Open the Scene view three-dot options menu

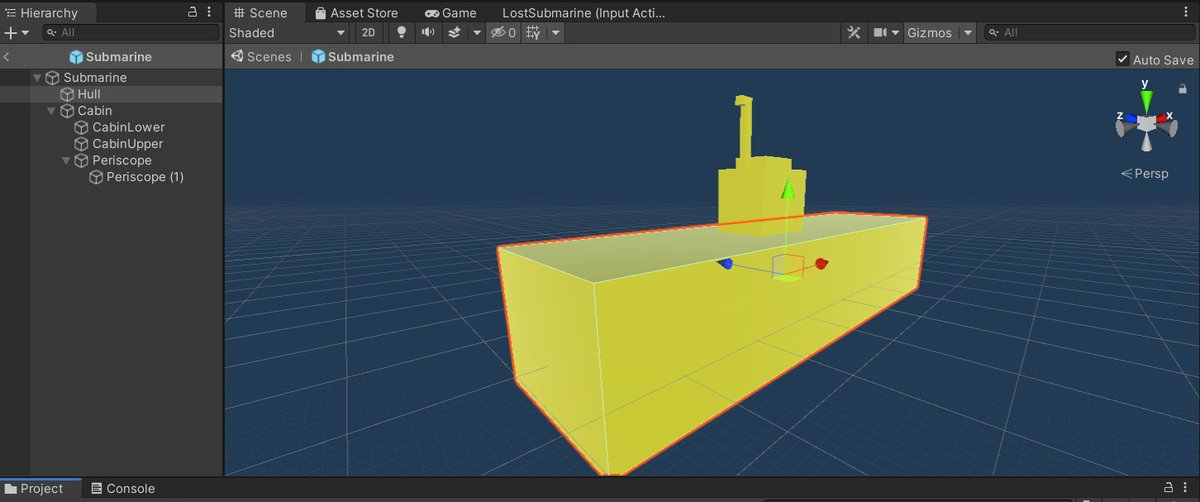(x=1188, y=13)
